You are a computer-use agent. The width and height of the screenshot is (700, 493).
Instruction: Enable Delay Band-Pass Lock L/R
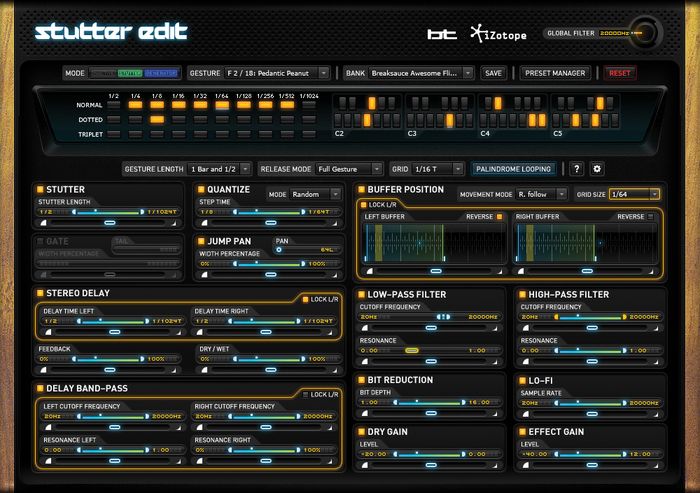(306, 395)
